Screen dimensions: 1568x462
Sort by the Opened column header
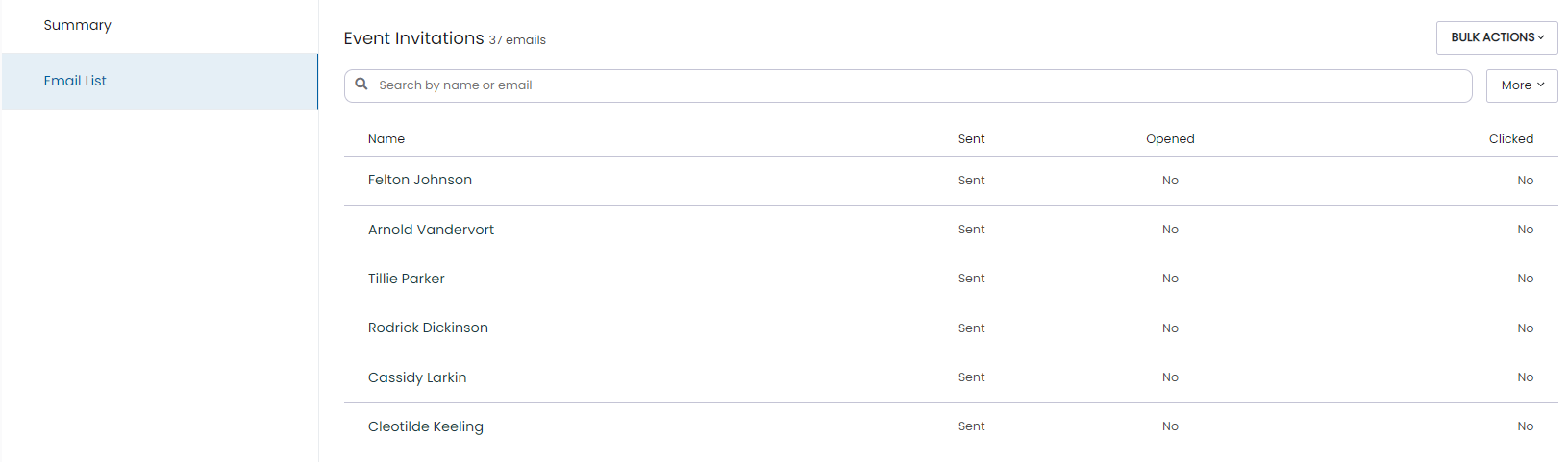pyautogui.click(x=1170, y=139)
